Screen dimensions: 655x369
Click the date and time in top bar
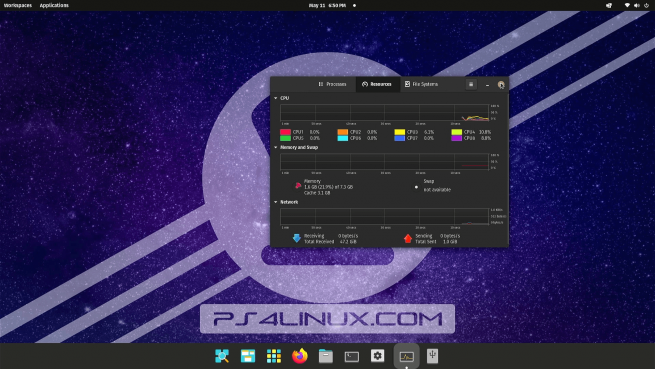point(327,5)
